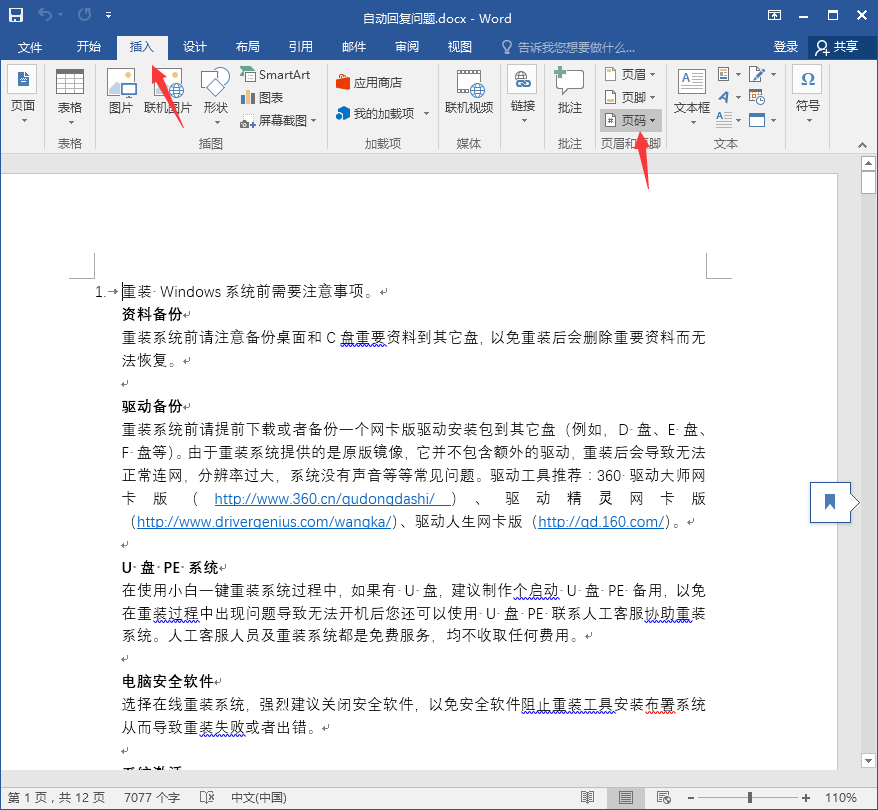Open the 形状 shapes dropdown
Viewport: 878px width, 810px height.
point(215,90)
